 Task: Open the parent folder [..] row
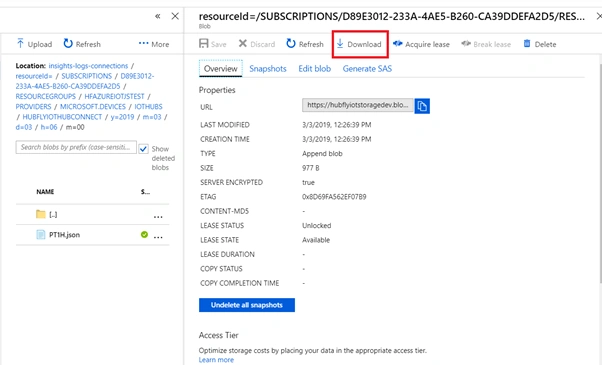pyautogui.click(x=92, y=215)
